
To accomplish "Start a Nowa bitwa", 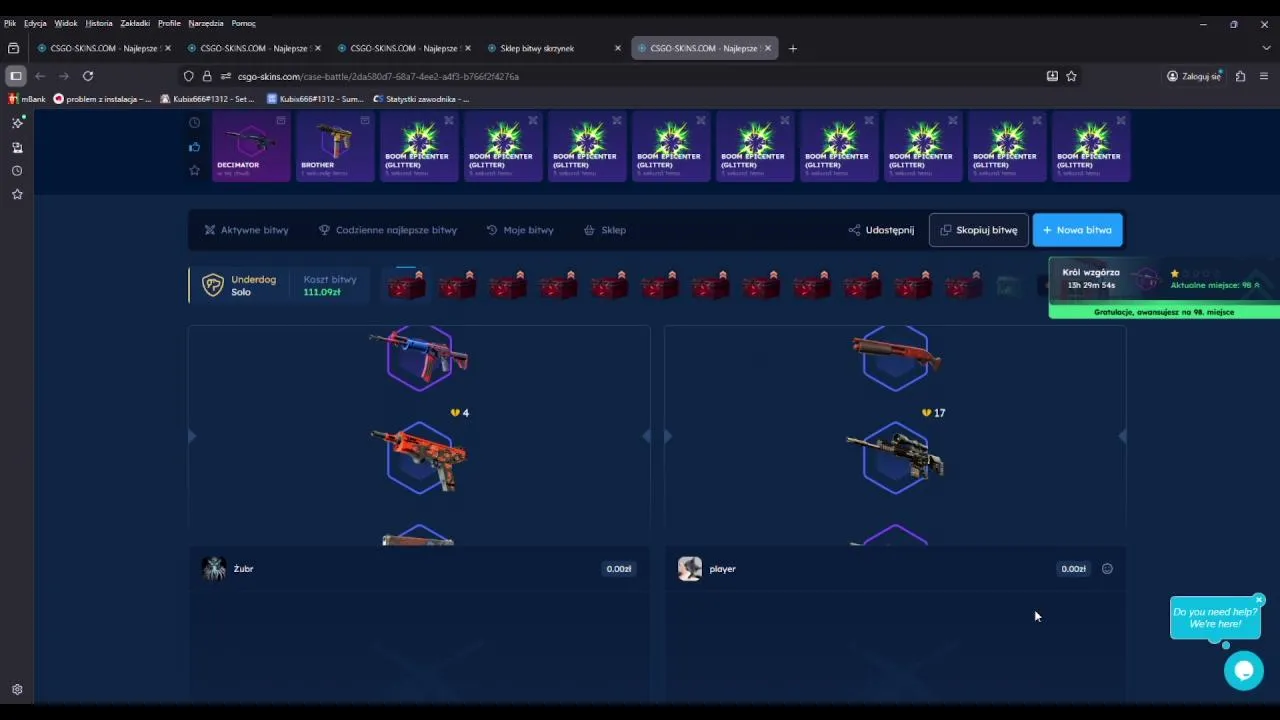I will click(1078, 230).
